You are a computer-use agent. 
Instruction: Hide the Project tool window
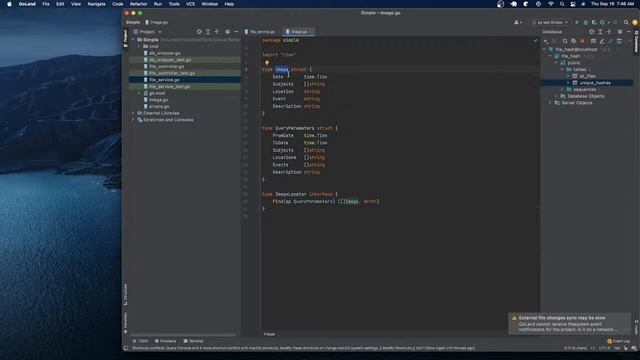point(236,31)
